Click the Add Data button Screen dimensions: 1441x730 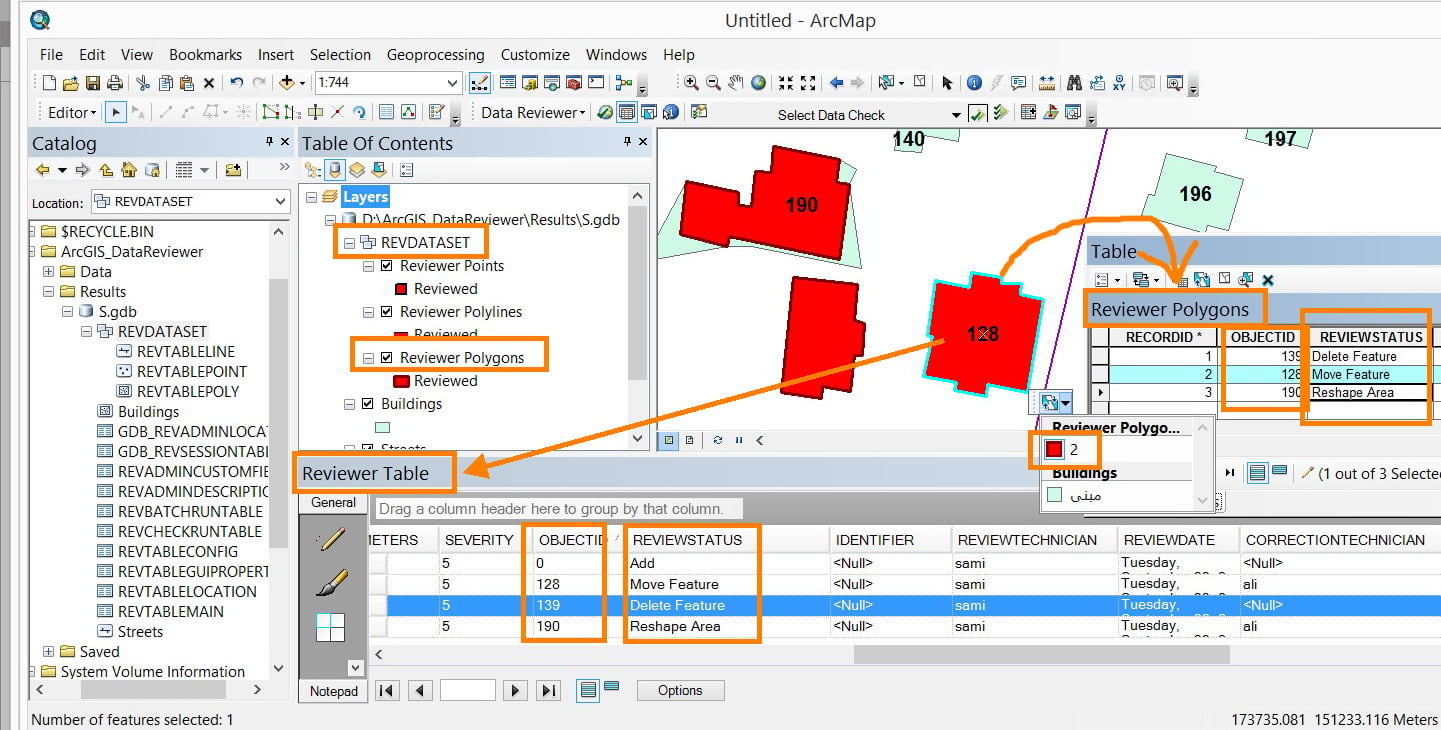(287, 83)
